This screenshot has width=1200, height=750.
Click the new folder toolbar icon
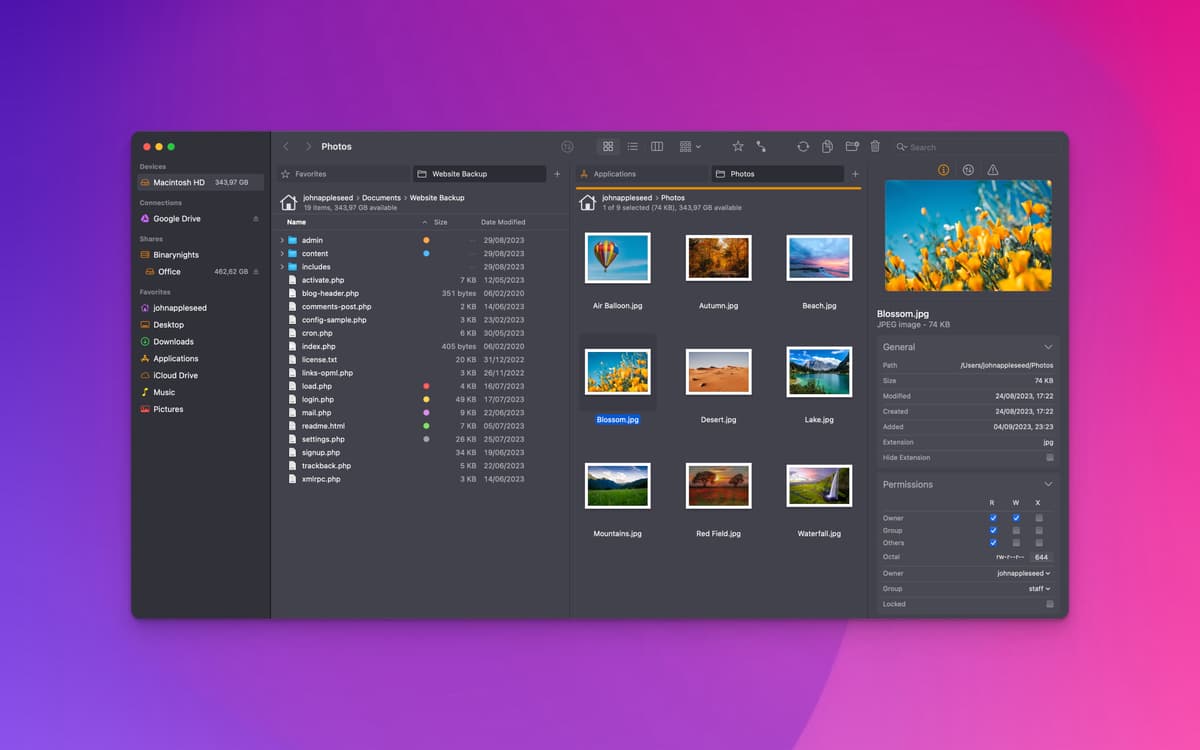pyautogui.click(x=852, y=147)
